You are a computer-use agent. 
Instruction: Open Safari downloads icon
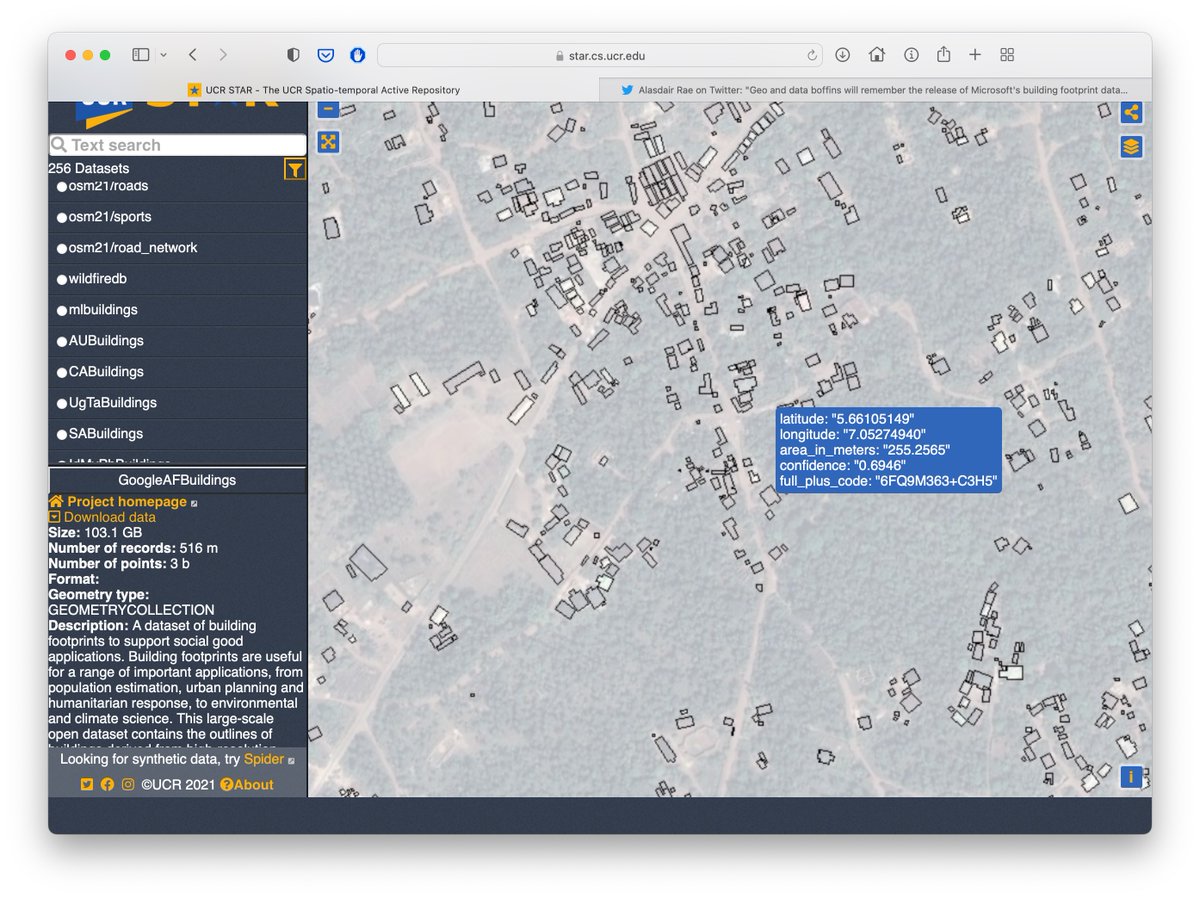(x=843, y=55)
